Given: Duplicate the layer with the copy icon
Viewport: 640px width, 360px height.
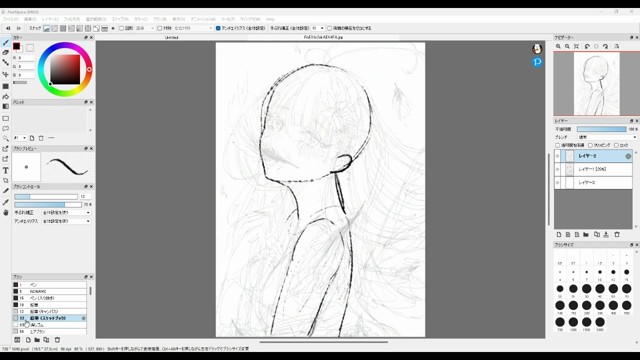Looking at the screenshot, I should [597, 235].
